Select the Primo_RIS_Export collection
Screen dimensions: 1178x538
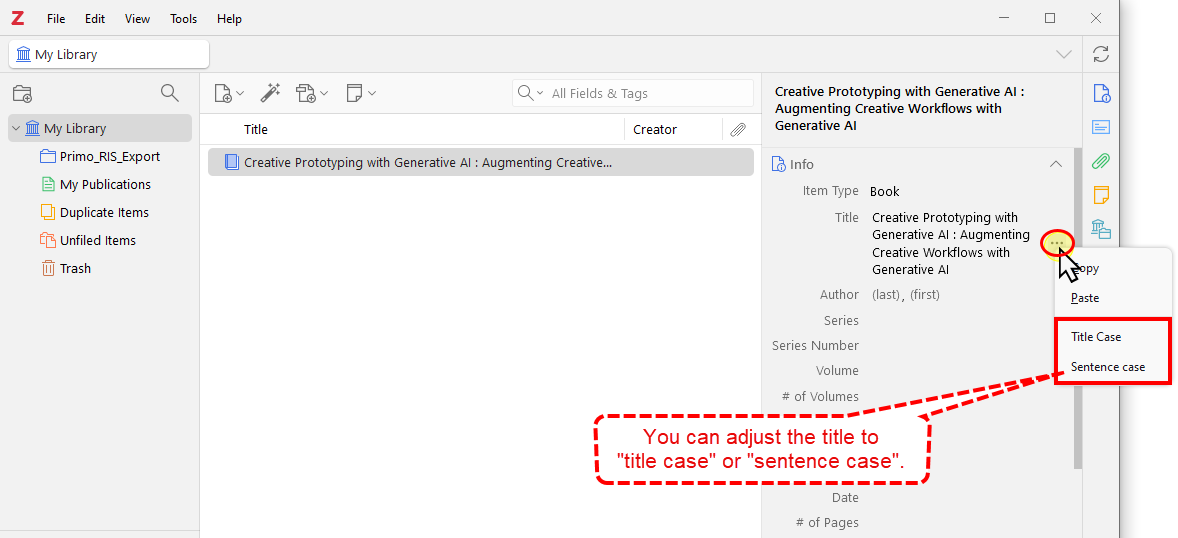tap(109, 157)
